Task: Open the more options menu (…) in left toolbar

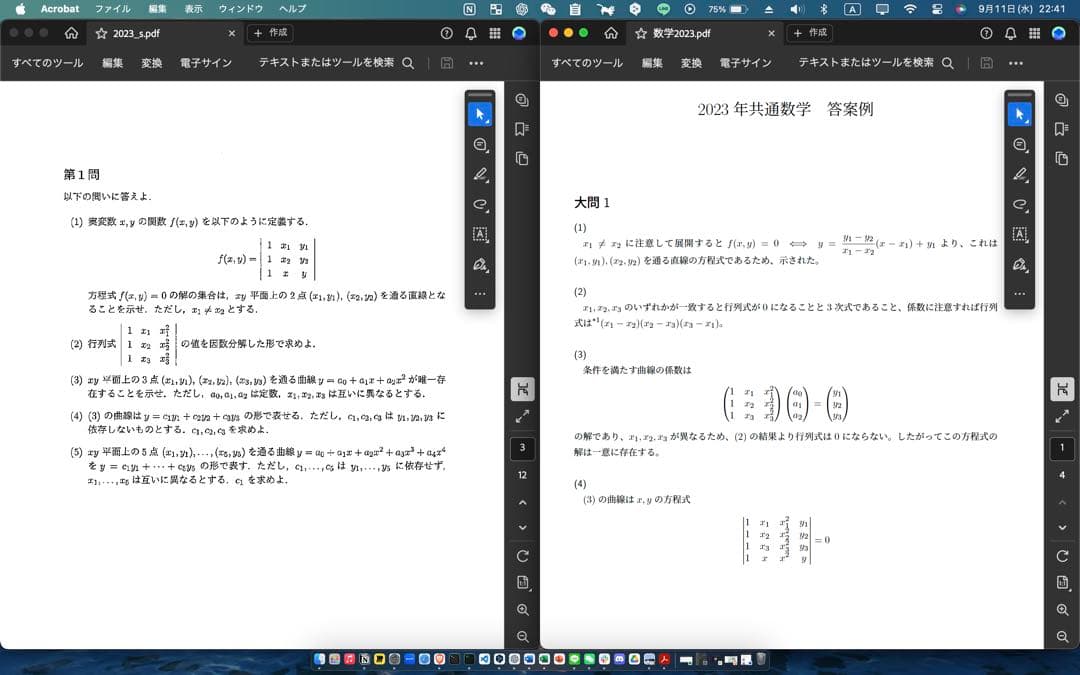Action: click(x=476, y=62)
